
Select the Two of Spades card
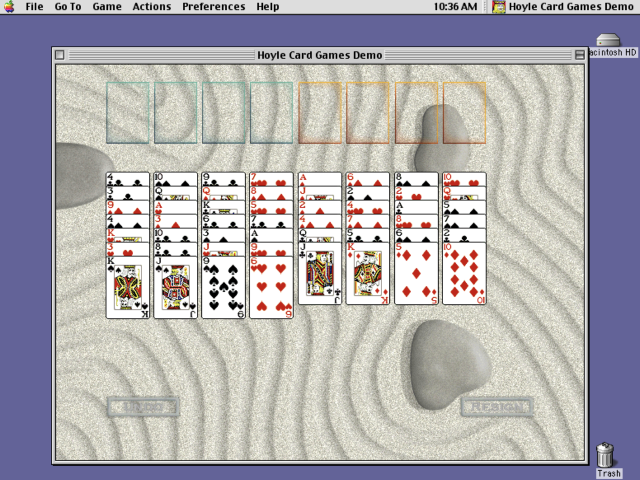pyautogui.click(x=368, y=193)
